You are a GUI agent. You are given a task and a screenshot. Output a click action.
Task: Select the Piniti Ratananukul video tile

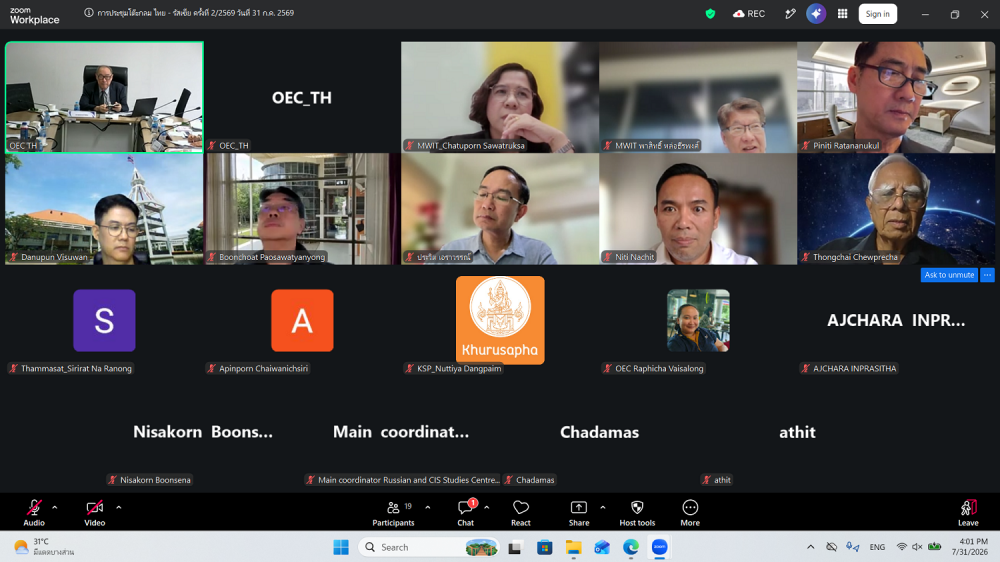coord(896,97)
